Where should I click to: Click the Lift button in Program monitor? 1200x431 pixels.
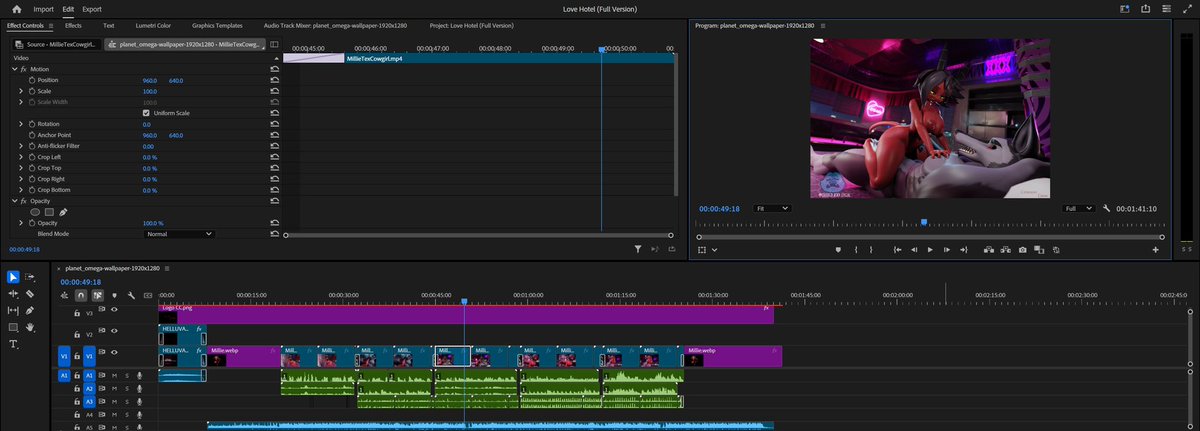click(x=988, y=249)
